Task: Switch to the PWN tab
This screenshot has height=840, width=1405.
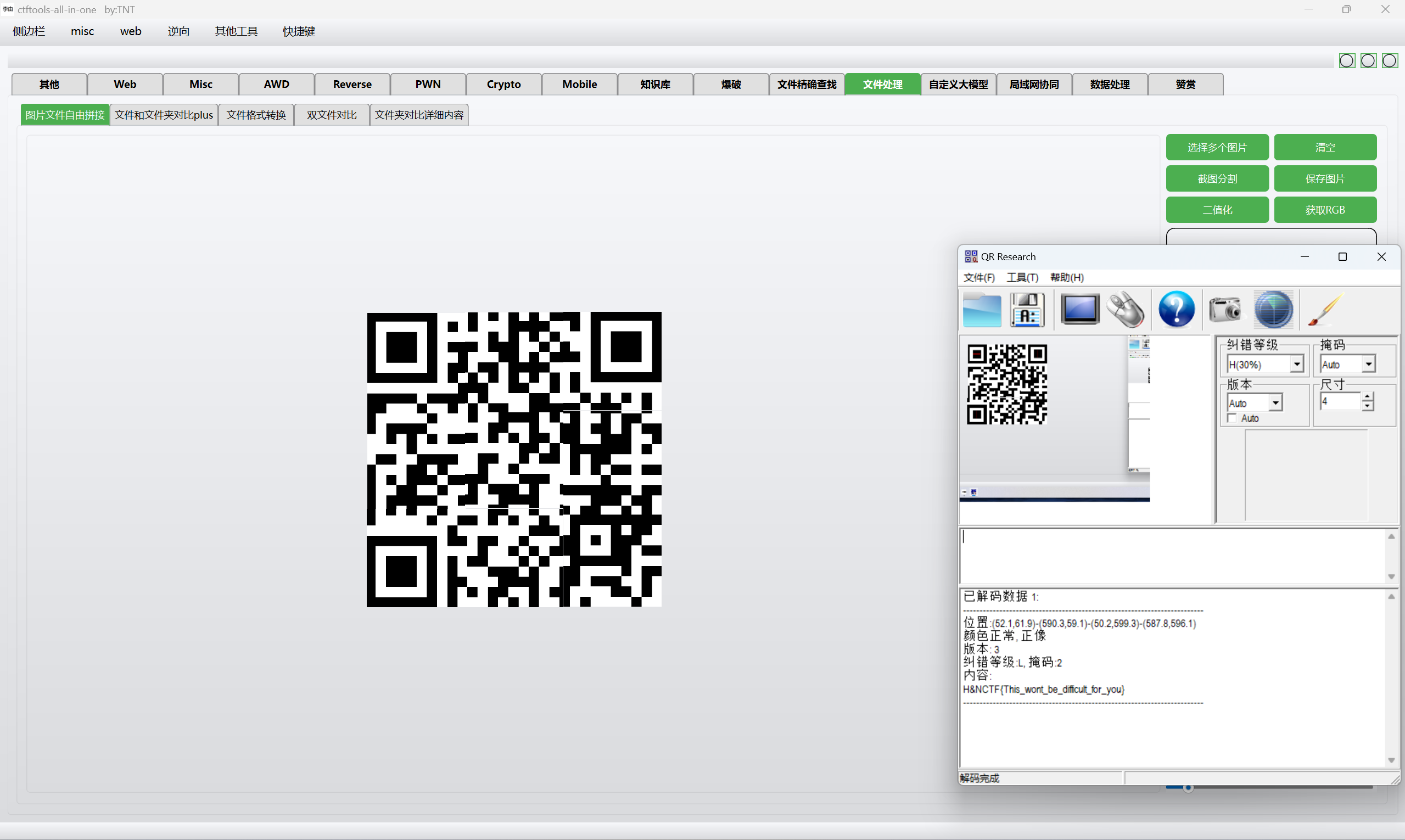Action: point(428,84)
